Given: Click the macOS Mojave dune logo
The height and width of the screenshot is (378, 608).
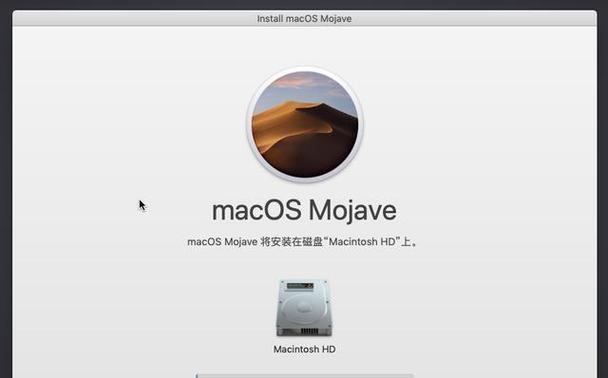Looking at the screenshot, I should click(305, 124).
